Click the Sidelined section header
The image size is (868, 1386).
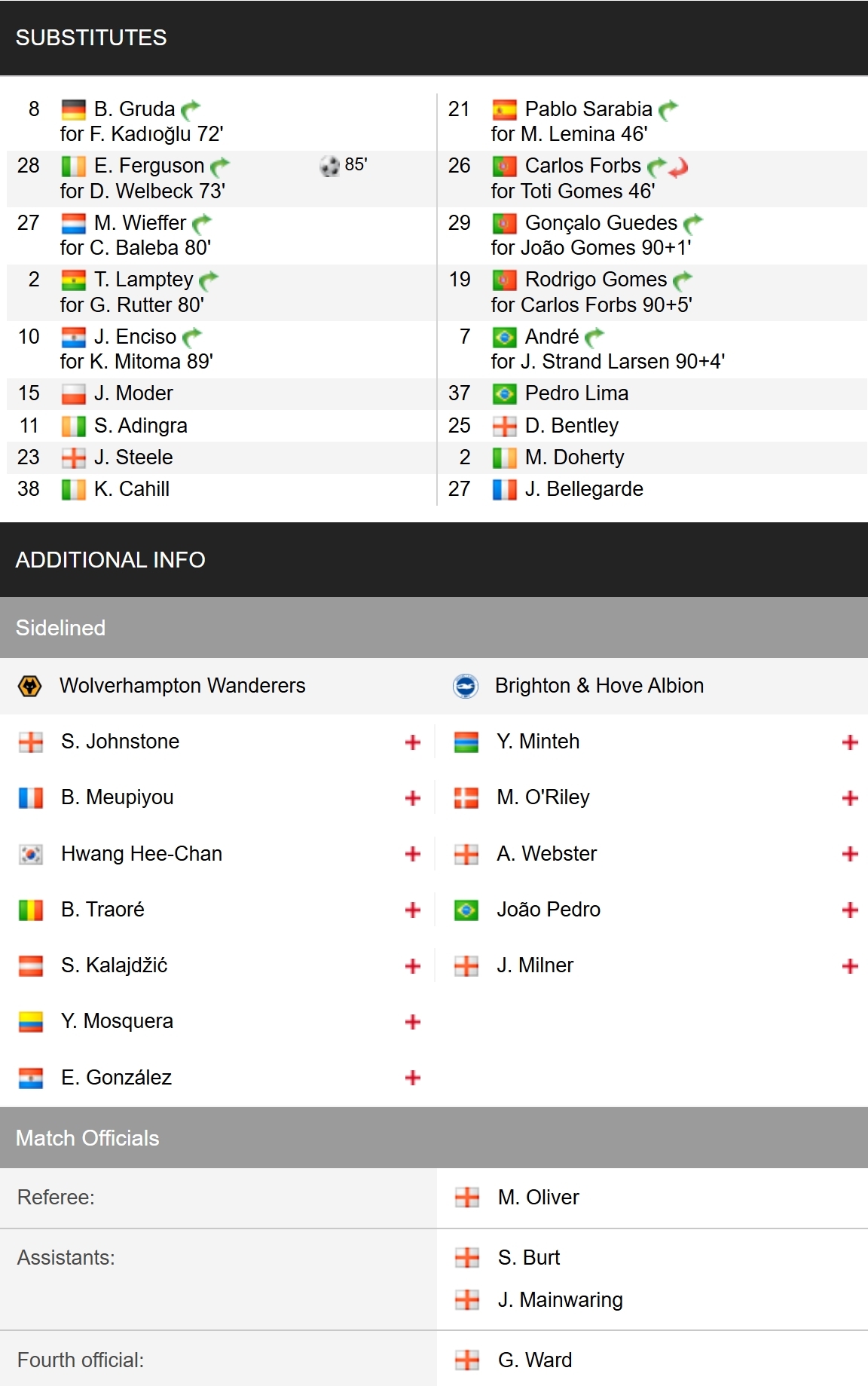(x=434, y=628)
